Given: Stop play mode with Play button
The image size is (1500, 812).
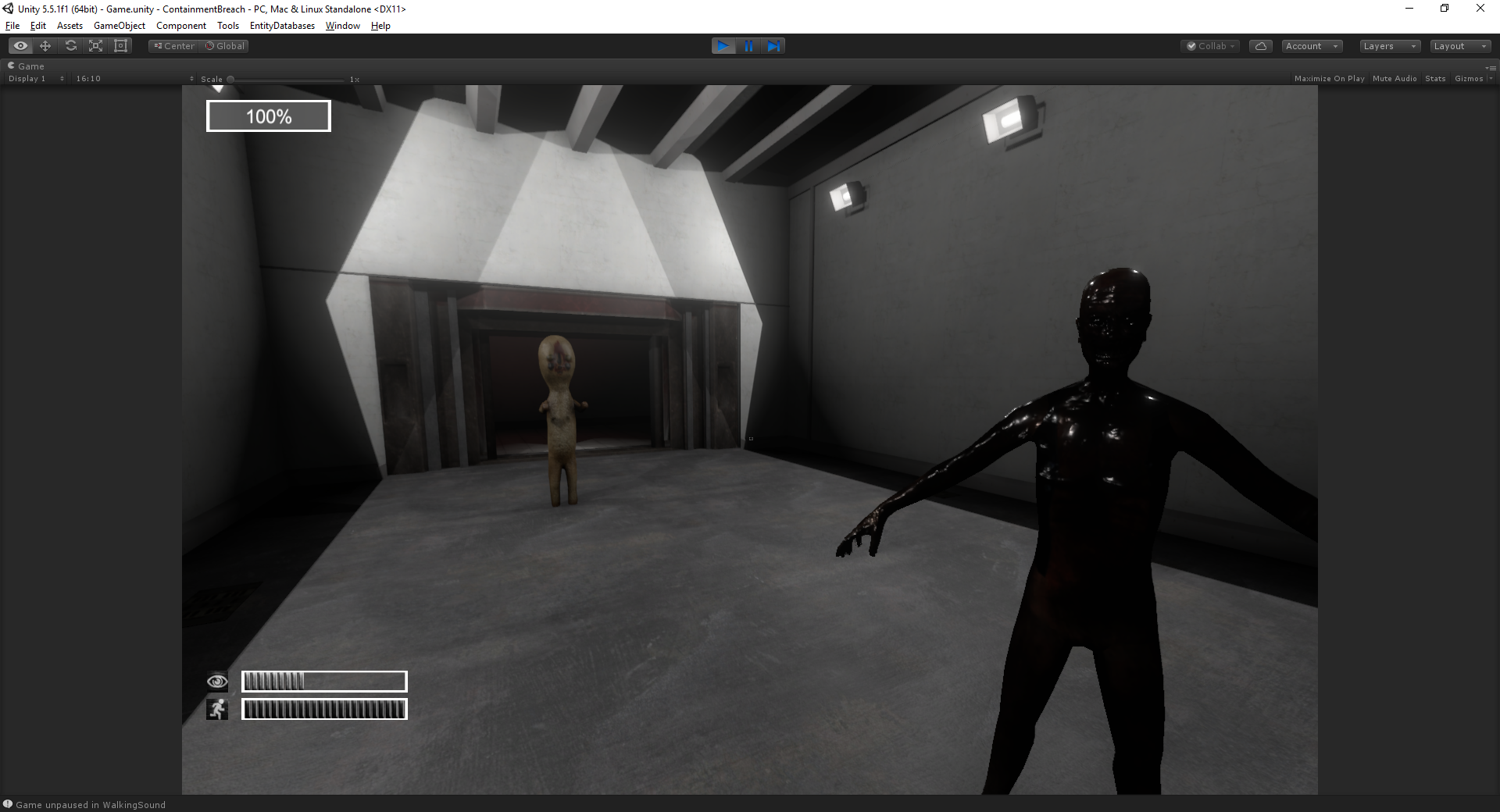Looking at the screenshot, I should tap(723, 46).
